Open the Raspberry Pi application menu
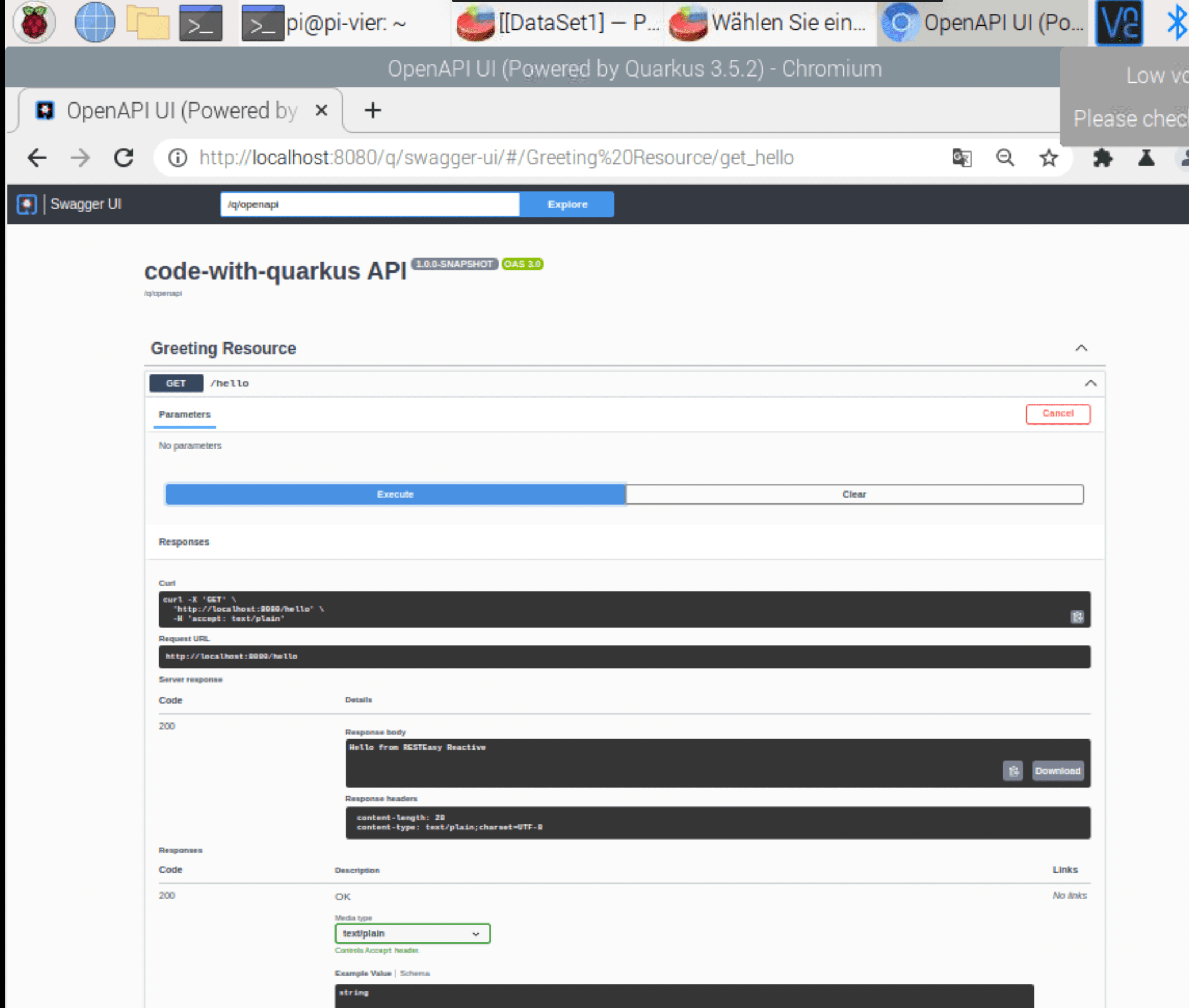This screenshot has width=1189, height=1008. (34, 22)
